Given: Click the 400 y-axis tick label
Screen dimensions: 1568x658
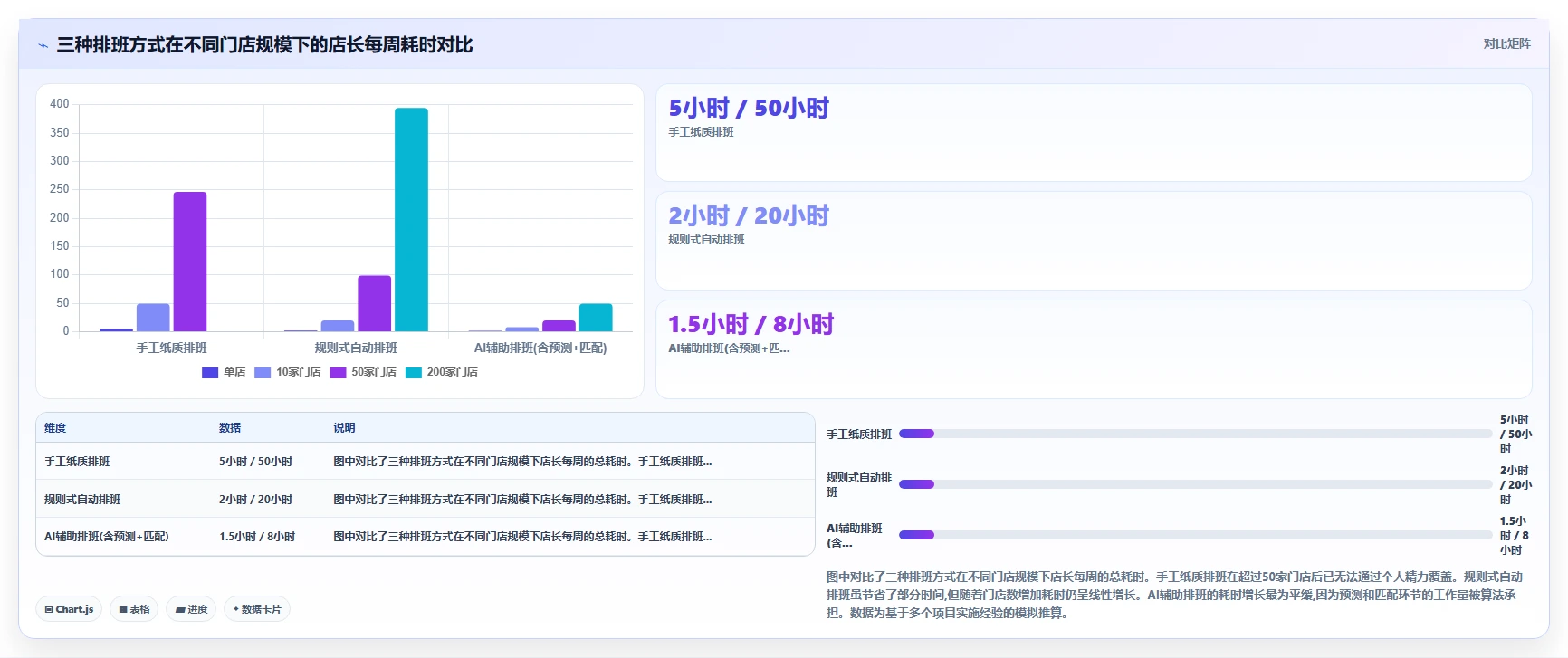Looking at the screenshot, I should coord(60,104).
